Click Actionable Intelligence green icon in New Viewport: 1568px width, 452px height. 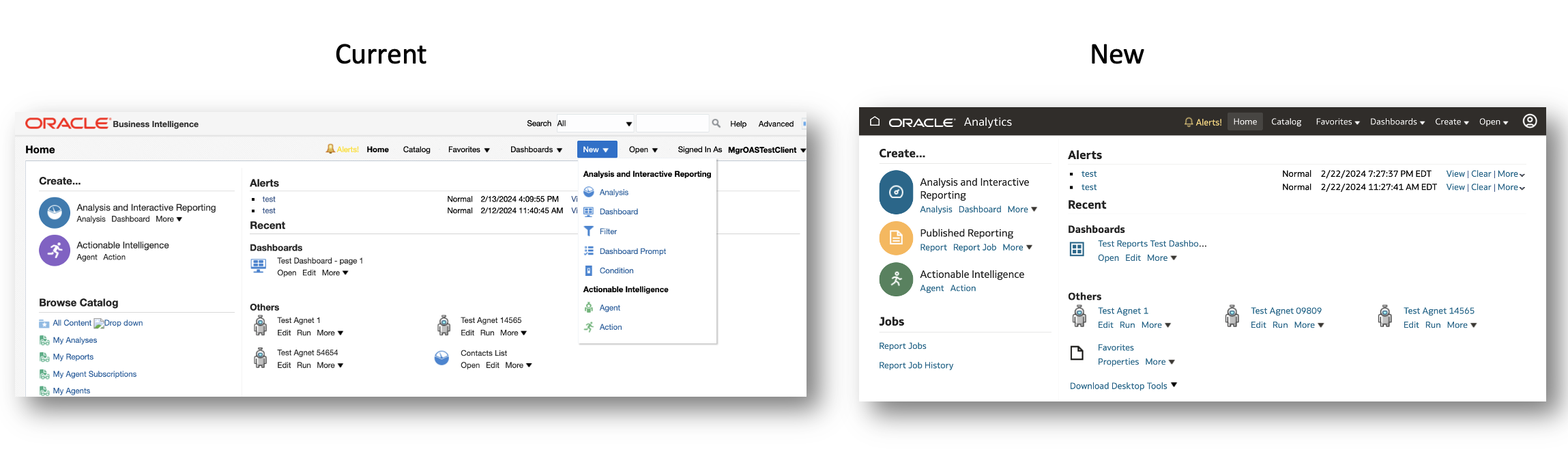896,279
